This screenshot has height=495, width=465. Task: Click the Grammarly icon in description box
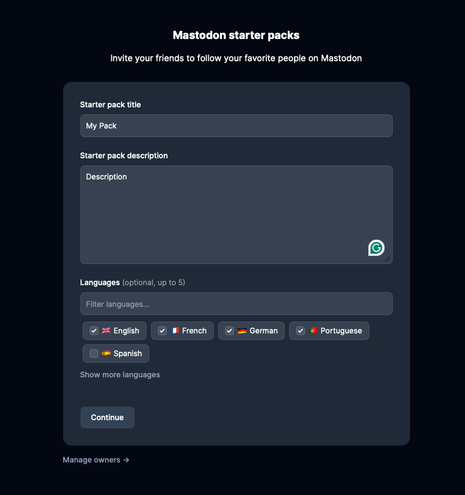pyautogui.click(x=376, y=248)
